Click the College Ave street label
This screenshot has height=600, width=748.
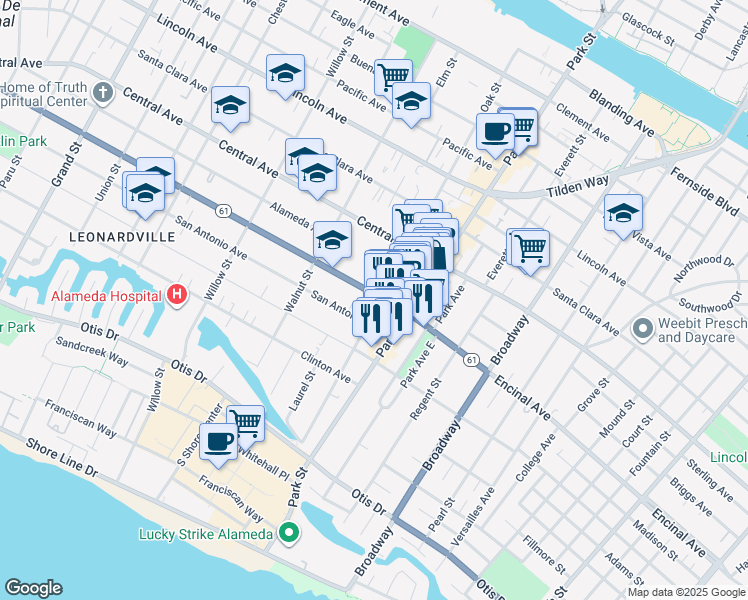point(536,458)
